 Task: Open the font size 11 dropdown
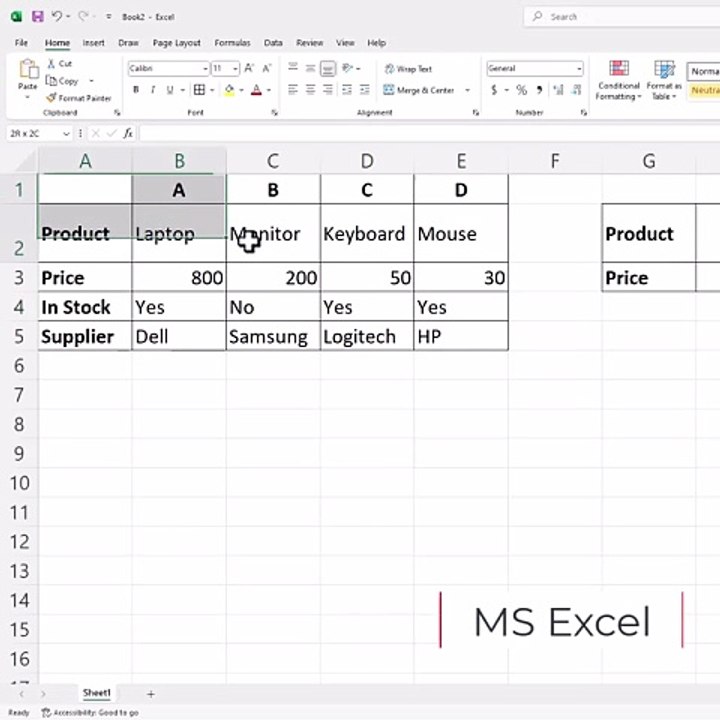[235, 69]
